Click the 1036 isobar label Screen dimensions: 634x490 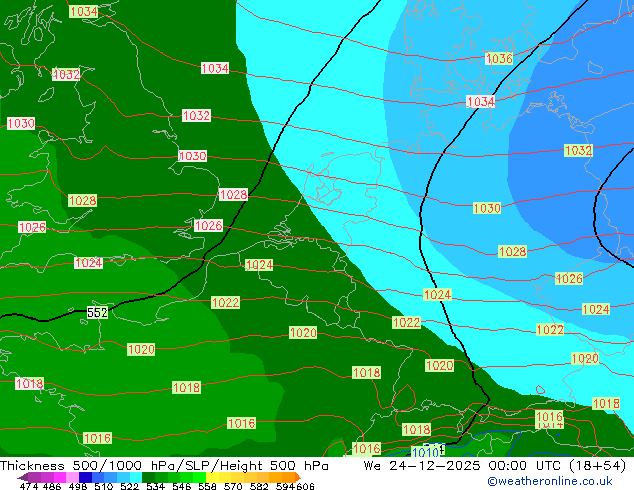pos(499,59)
